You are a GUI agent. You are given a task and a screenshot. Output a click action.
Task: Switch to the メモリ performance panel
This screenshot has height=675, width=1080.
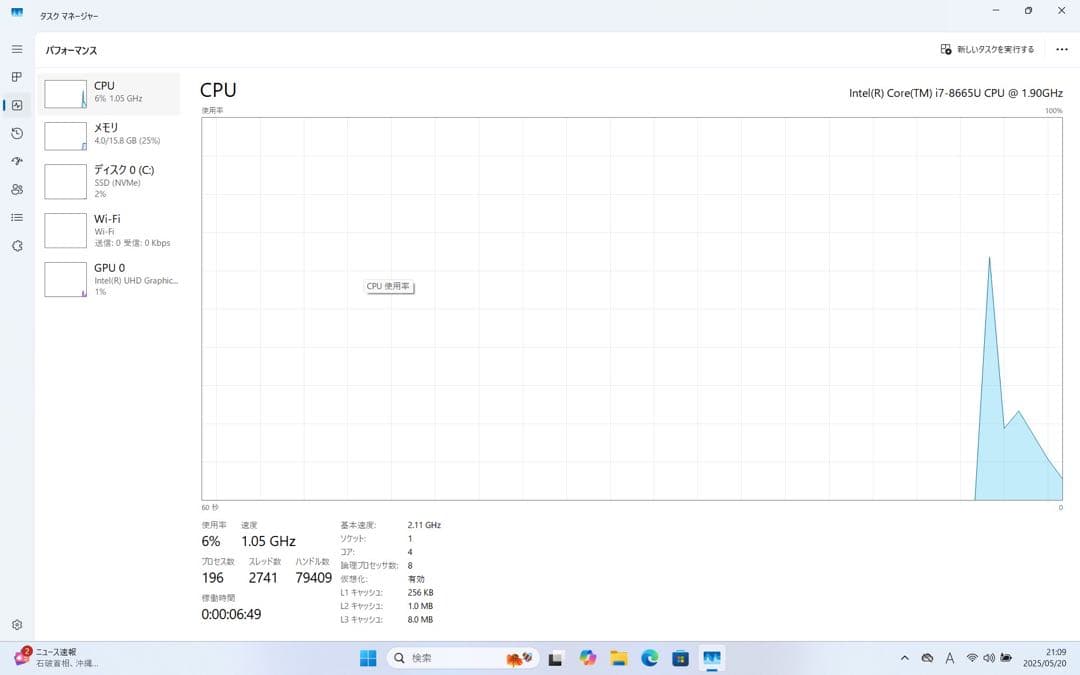pos(110,135)
